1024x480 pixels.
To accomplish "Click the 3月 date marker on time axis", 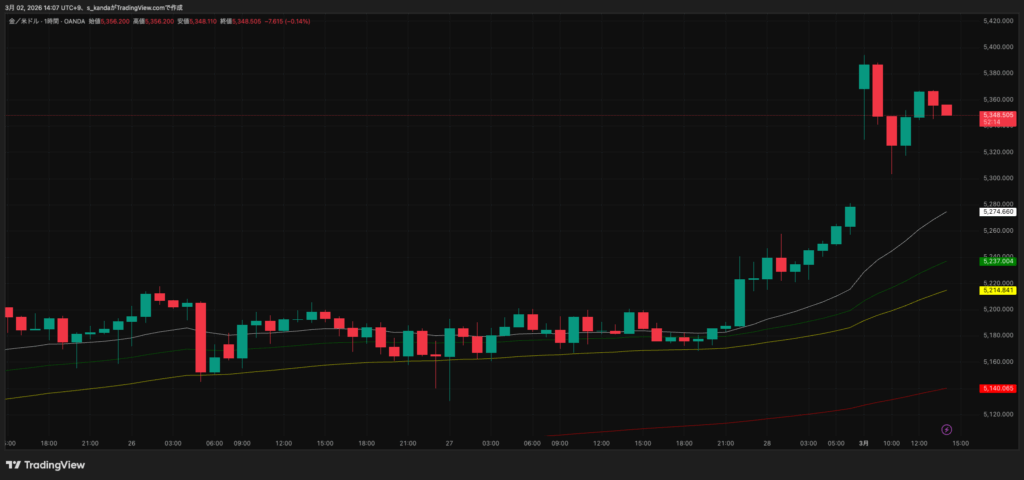I will pos(864,442).
